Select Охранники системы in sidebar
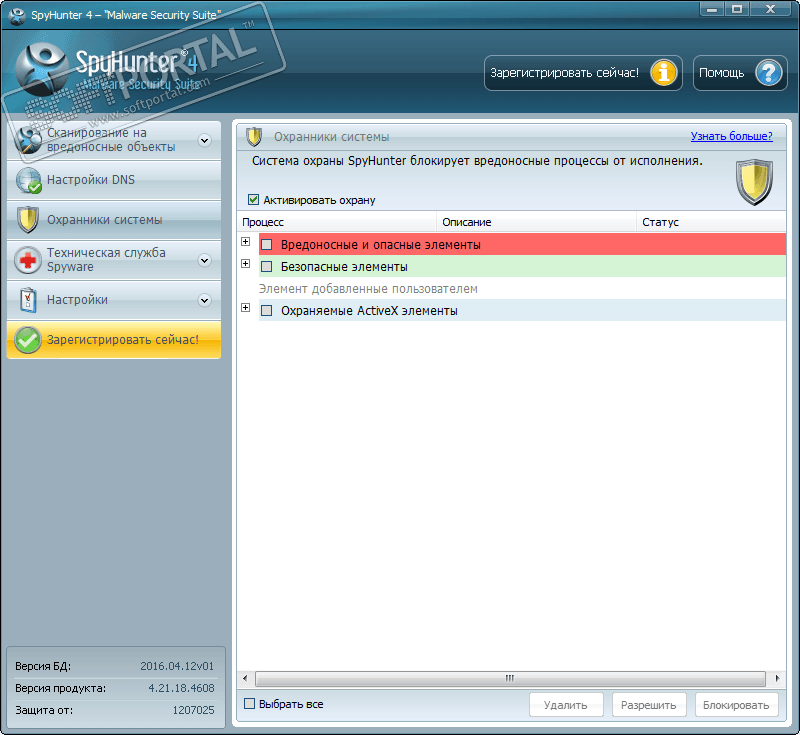The width and height of the screenshot is (800, 735). coord(114,220)
